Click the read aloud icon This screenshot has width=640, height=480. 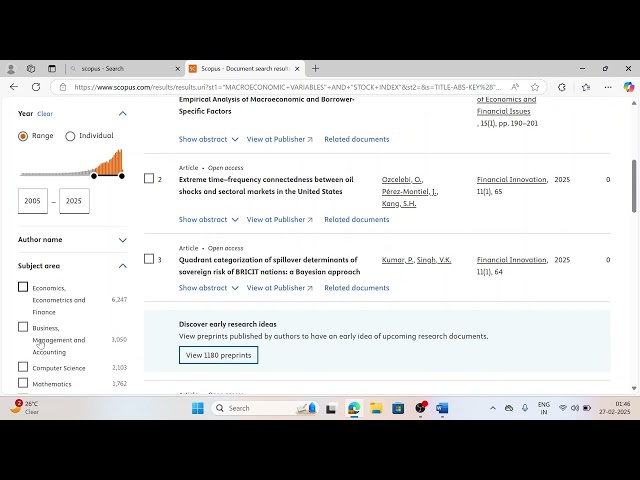point(515,87)
